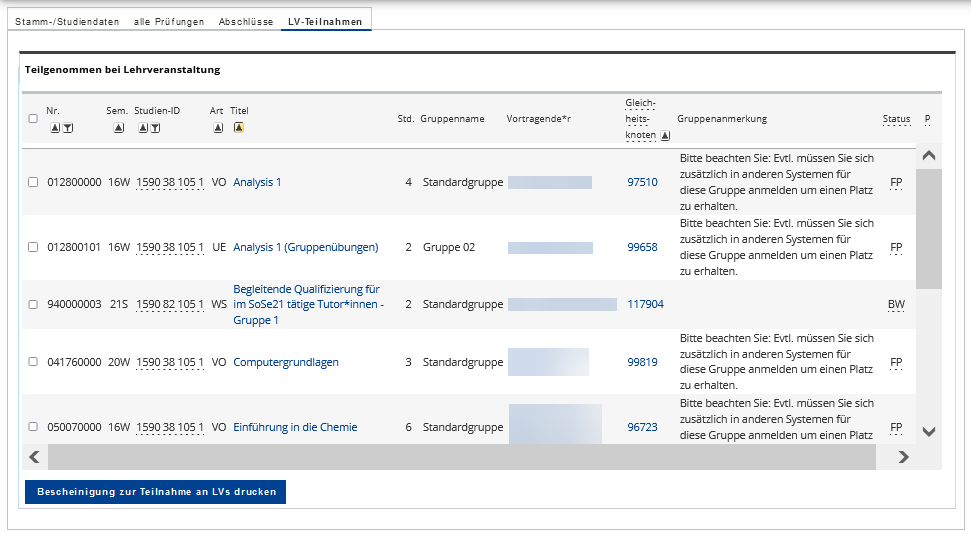The image size is (971, 537).
Task: Click the horizontal scroll right arrow
Action: tap(904, 457)
